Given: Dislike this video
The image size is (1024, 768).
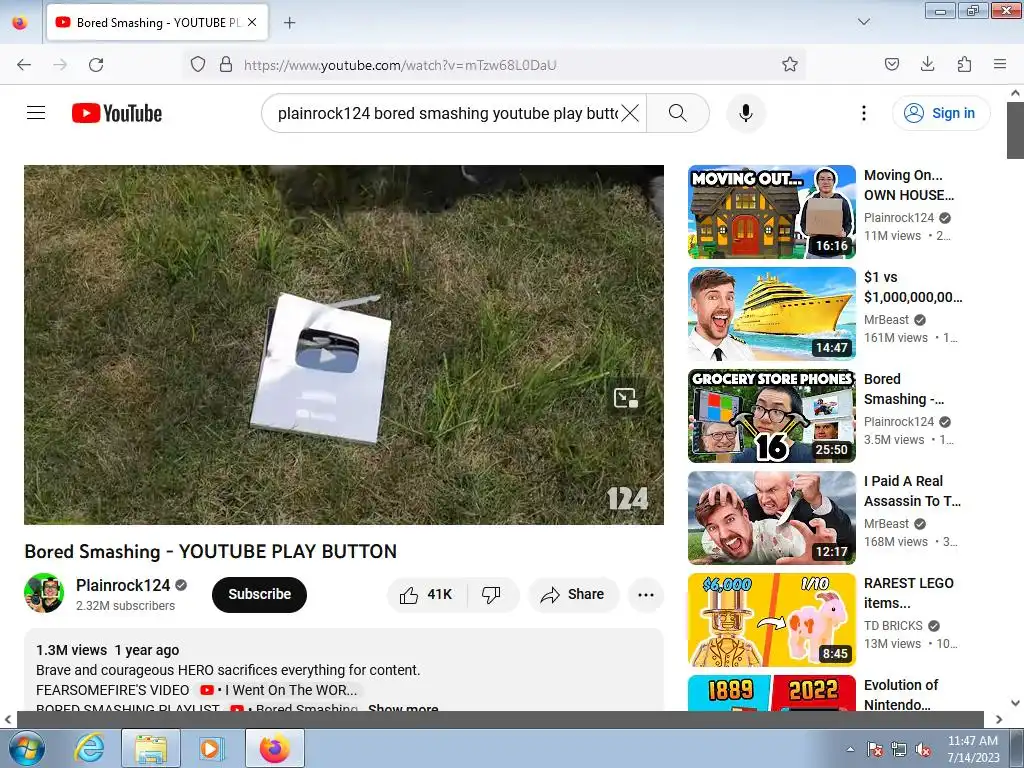Looking at the screenshot, I should point(491,594).
